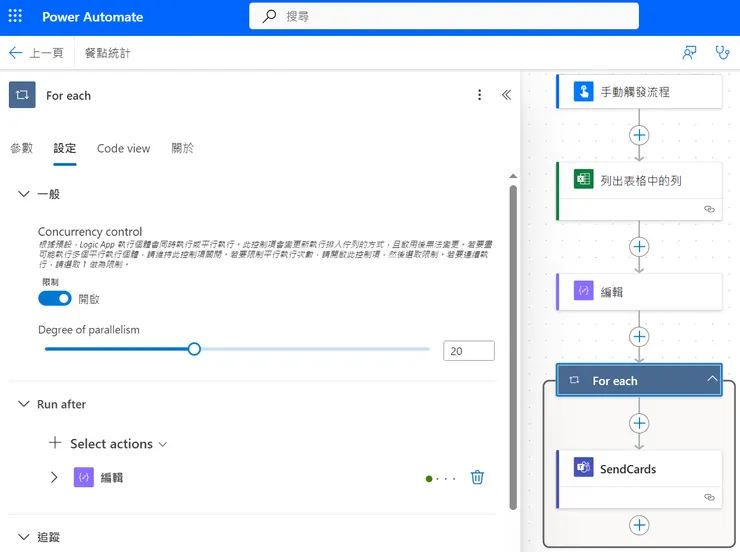Expand the 編輯 run-after entry

[54, 477]
